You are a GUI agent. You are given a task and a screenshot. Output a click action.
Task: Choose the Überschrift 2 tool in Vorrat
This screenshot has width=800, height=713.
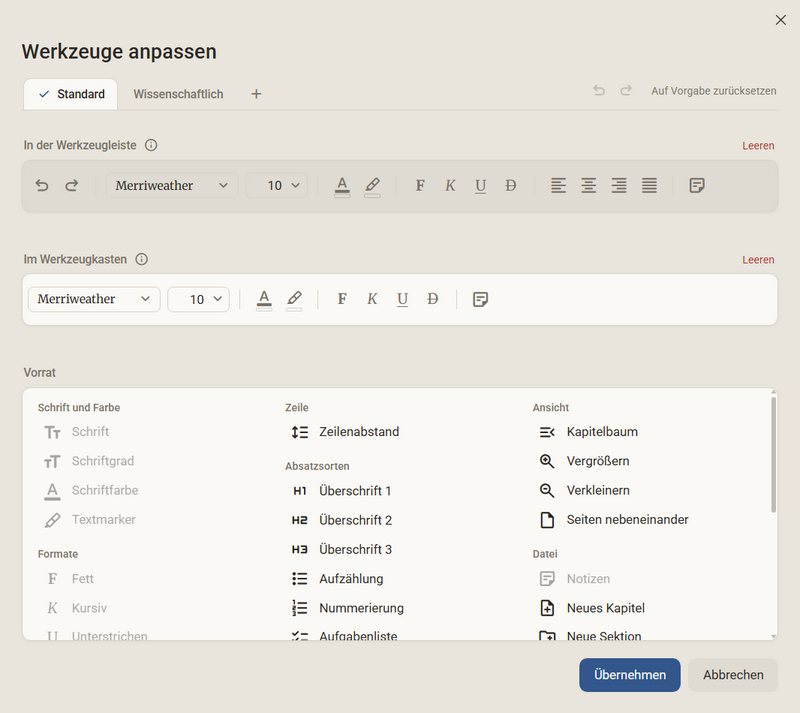click(x=341, y=520)
